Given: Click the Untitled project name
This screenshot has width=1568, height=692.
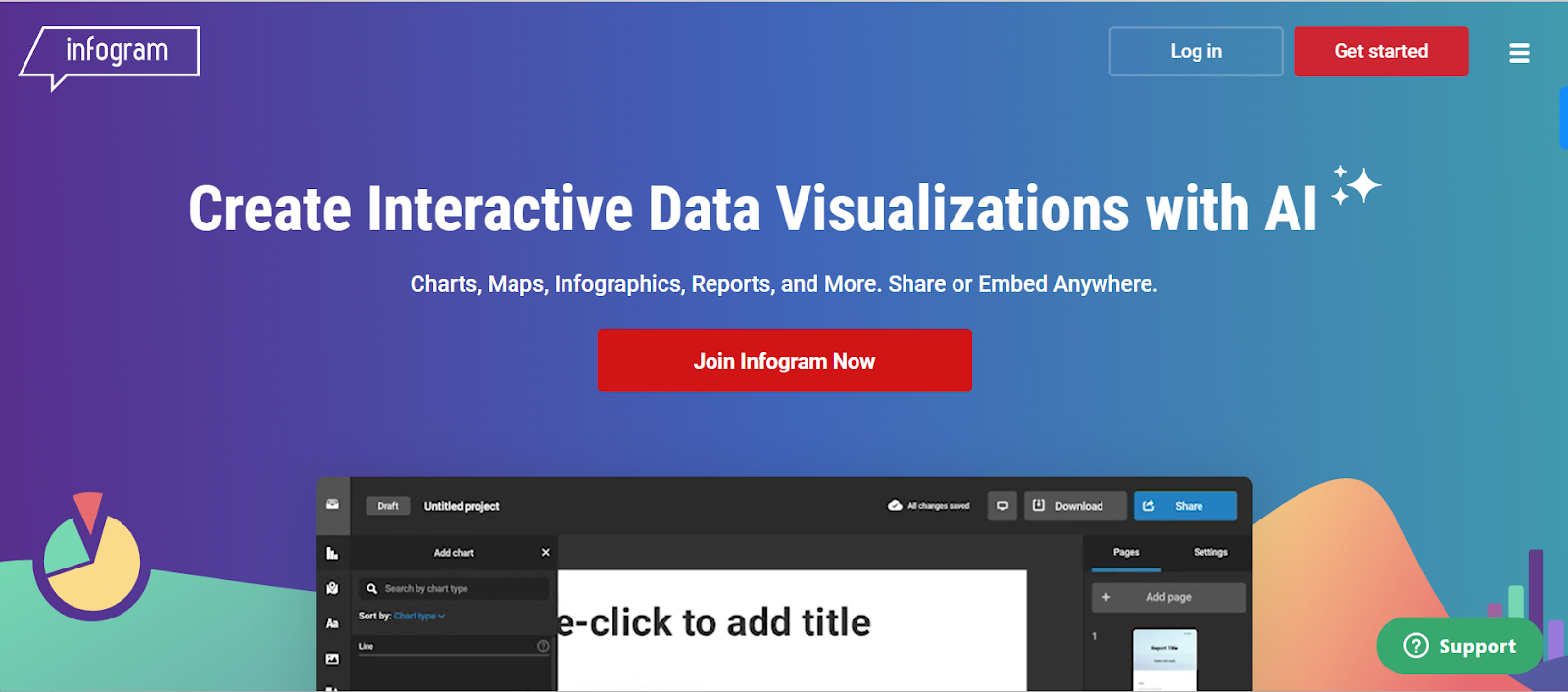Looking at the screenshot, I should [x=462, y=506].
